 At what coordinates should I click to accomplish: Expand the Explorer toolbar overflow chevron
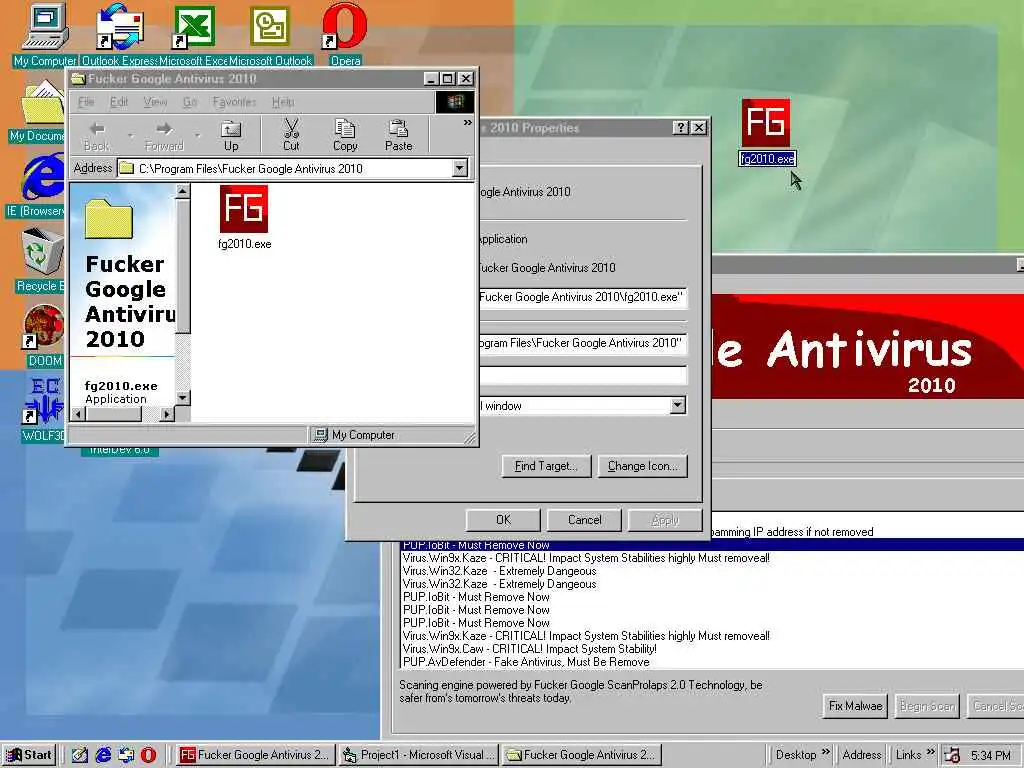pyautogui.click(x=468, y=123)
